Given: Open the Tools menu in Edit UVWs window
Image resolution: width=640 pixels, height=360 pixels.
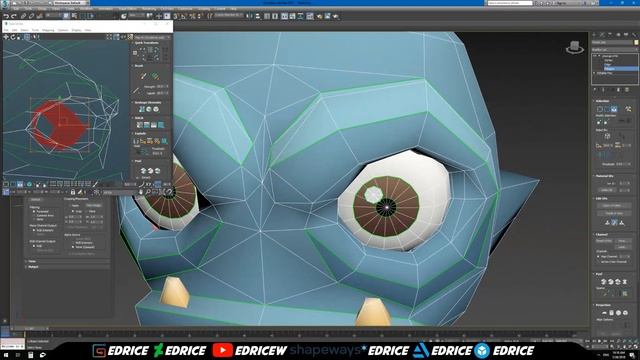Looking at the screenshot, I should click(35, 30).
